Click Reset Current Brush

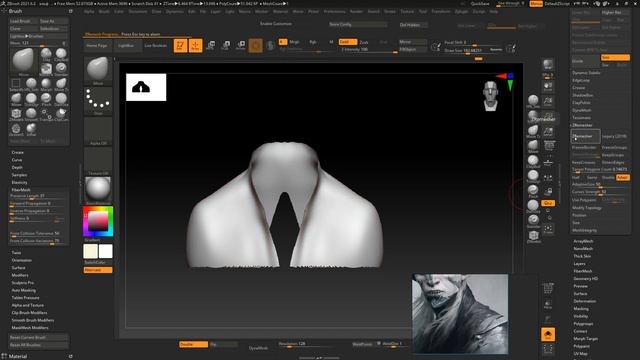click(39, 338)
